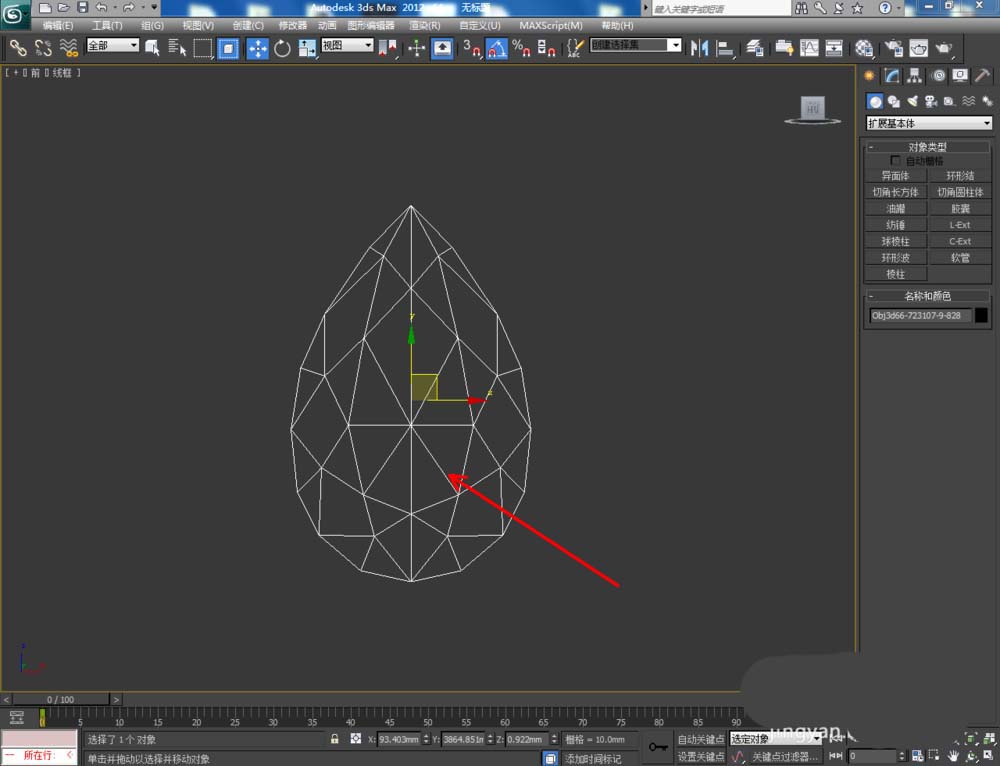The height and width of the screenshot is (766, 1000).
Task: Select the Move tool in main toolbar
Action: (257, 48)
